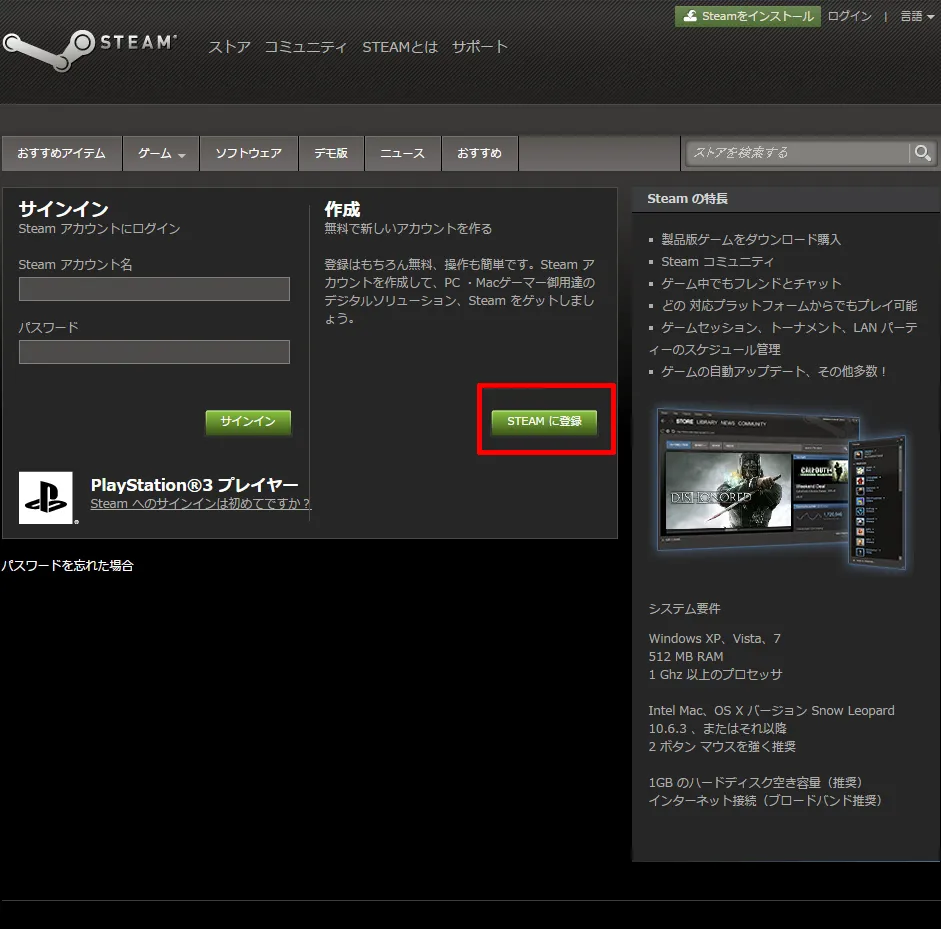This screenshot has height=929, width=941.
Task: Click the ゲームの自動アップデート、その他多数 text
Action: tap(774, 371)
